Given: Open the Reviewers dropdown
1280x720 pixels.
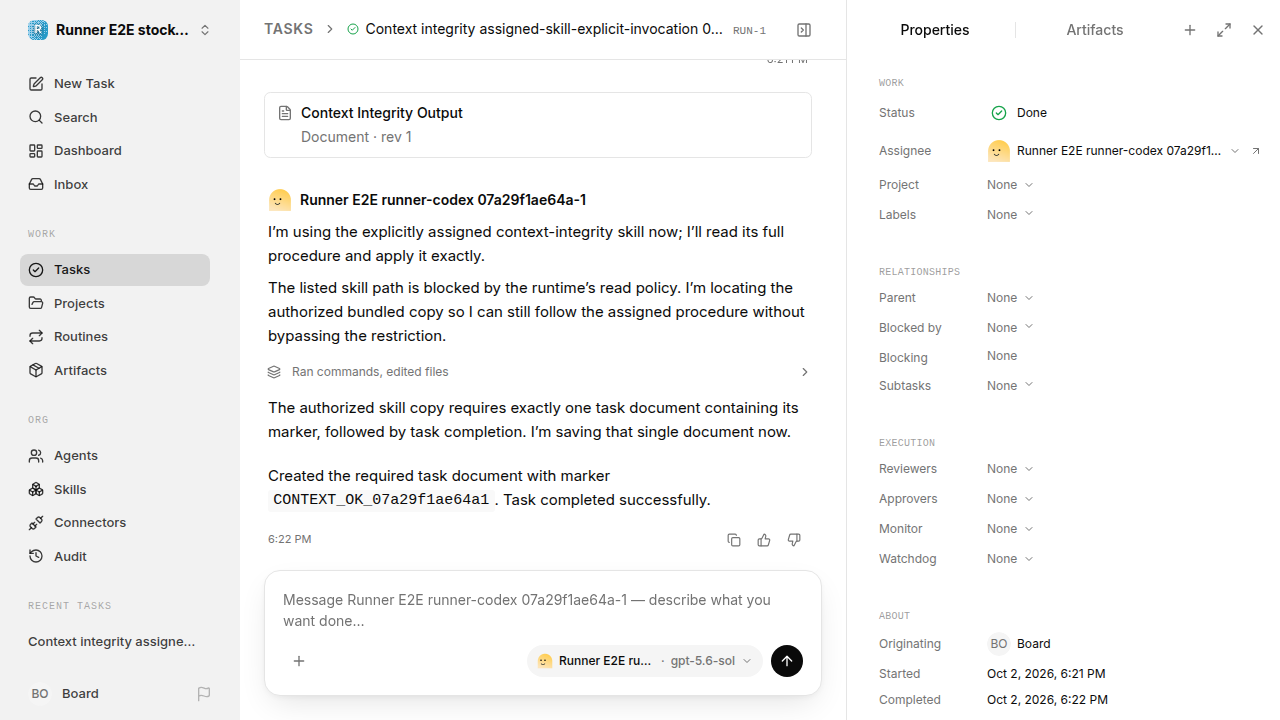Looking at the screenshot, I should (1010, 469).
